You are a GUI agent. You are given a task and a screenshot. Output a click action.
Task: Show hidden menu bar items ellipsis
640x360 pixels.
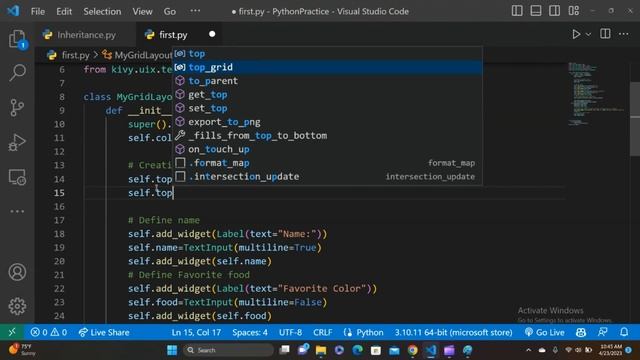pyautogui.click(x=196, y=11)
